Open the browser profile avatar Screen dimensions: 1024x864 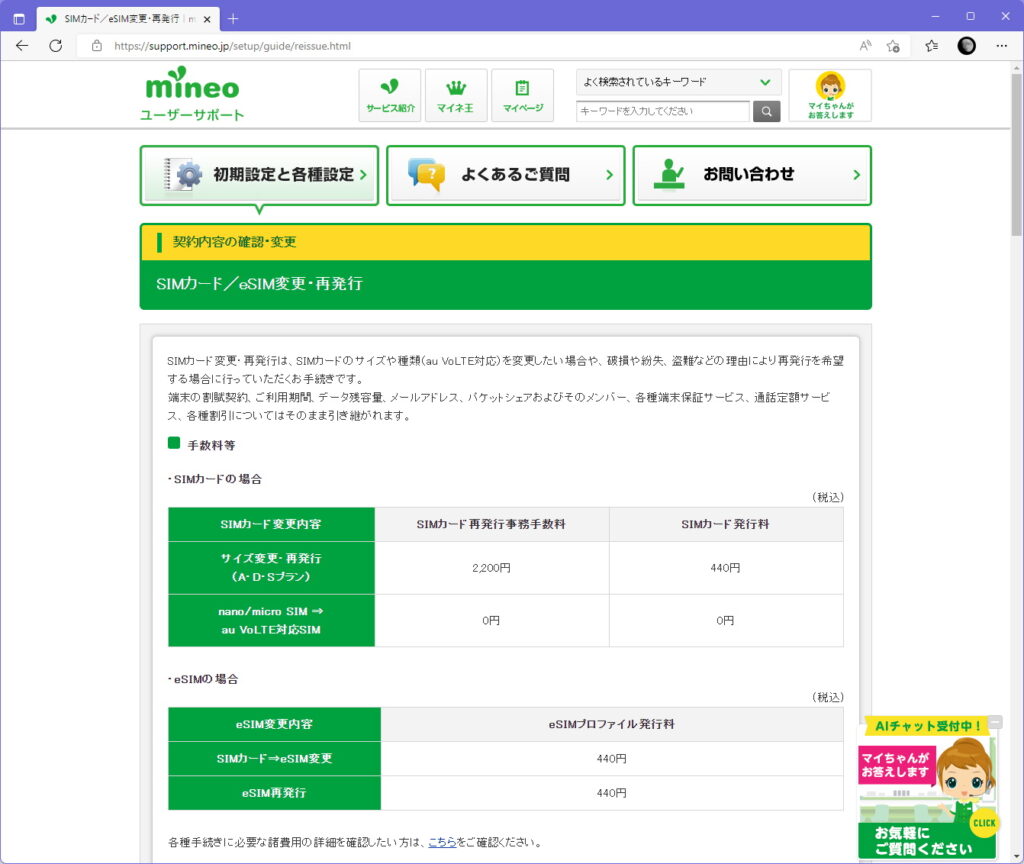point(967,46)
